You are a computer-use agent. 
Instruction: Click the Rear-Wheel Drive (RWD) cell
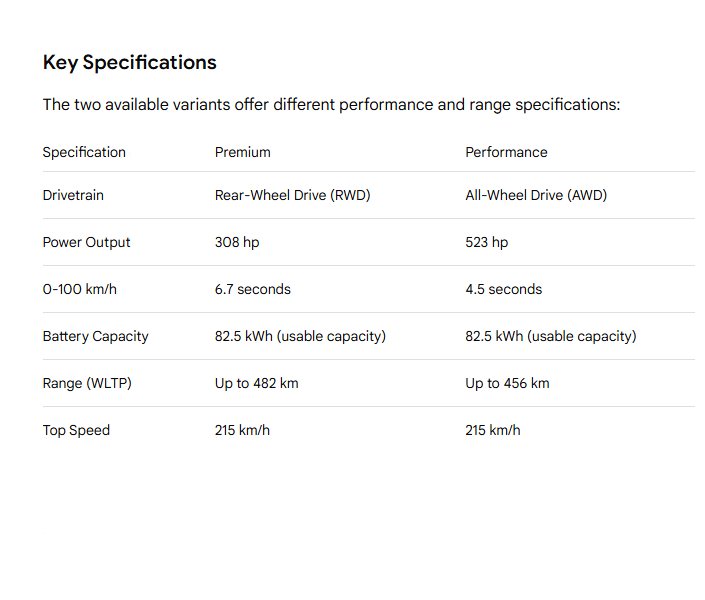(292, 195)
